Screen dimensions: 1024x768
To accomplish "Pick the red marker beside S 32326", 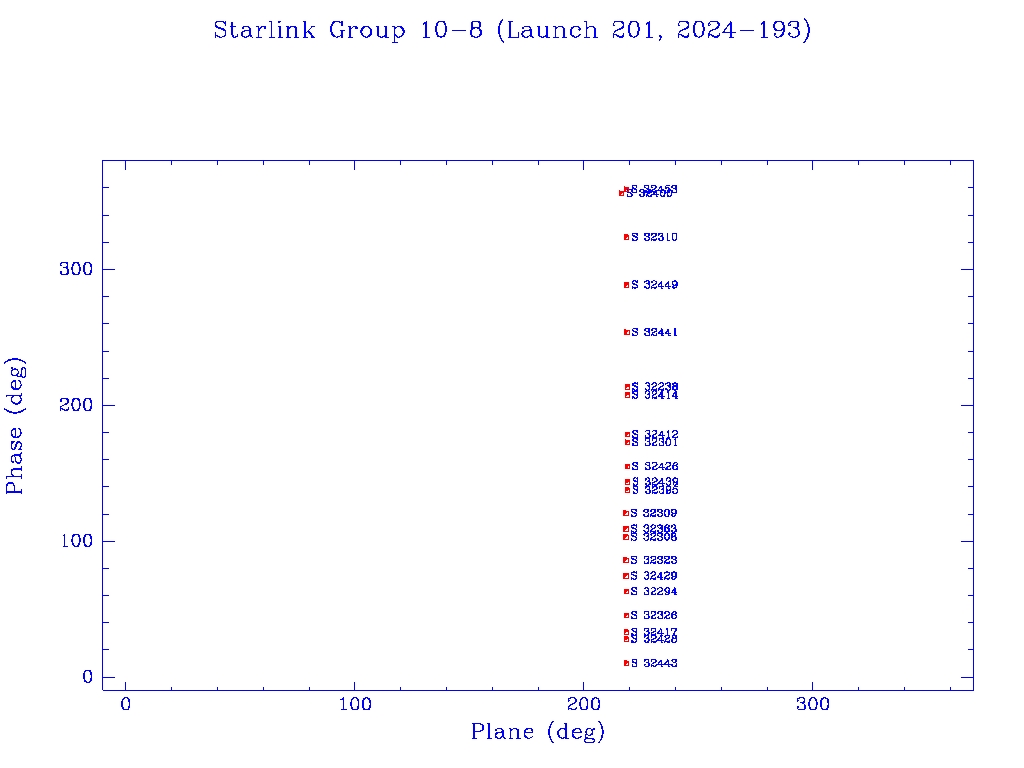I will (626, 615).
